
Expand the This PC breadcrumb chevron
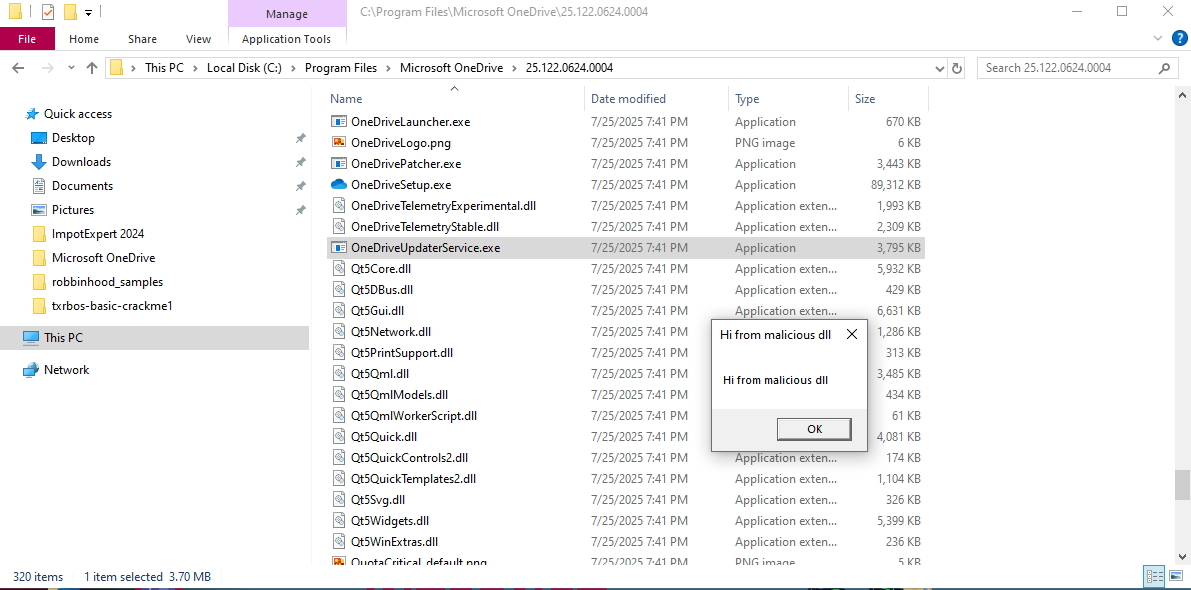point(195,68)
